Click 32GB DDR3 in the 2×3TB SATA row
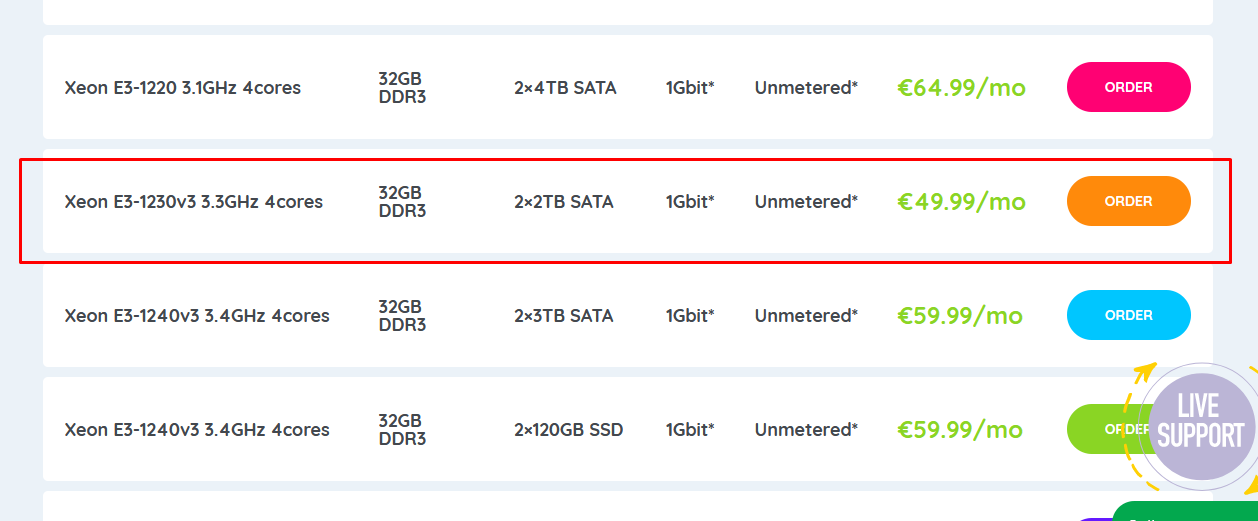 402,316
